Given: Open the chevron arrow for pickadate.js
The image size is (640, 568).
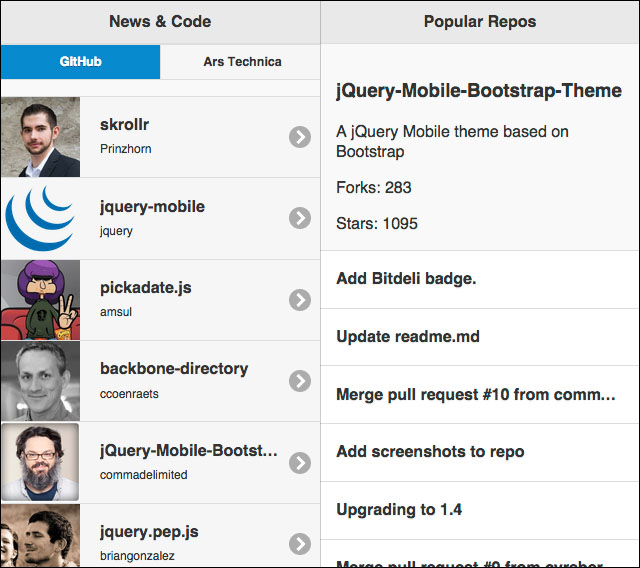Looking at the screenshot, I should 300,300.
